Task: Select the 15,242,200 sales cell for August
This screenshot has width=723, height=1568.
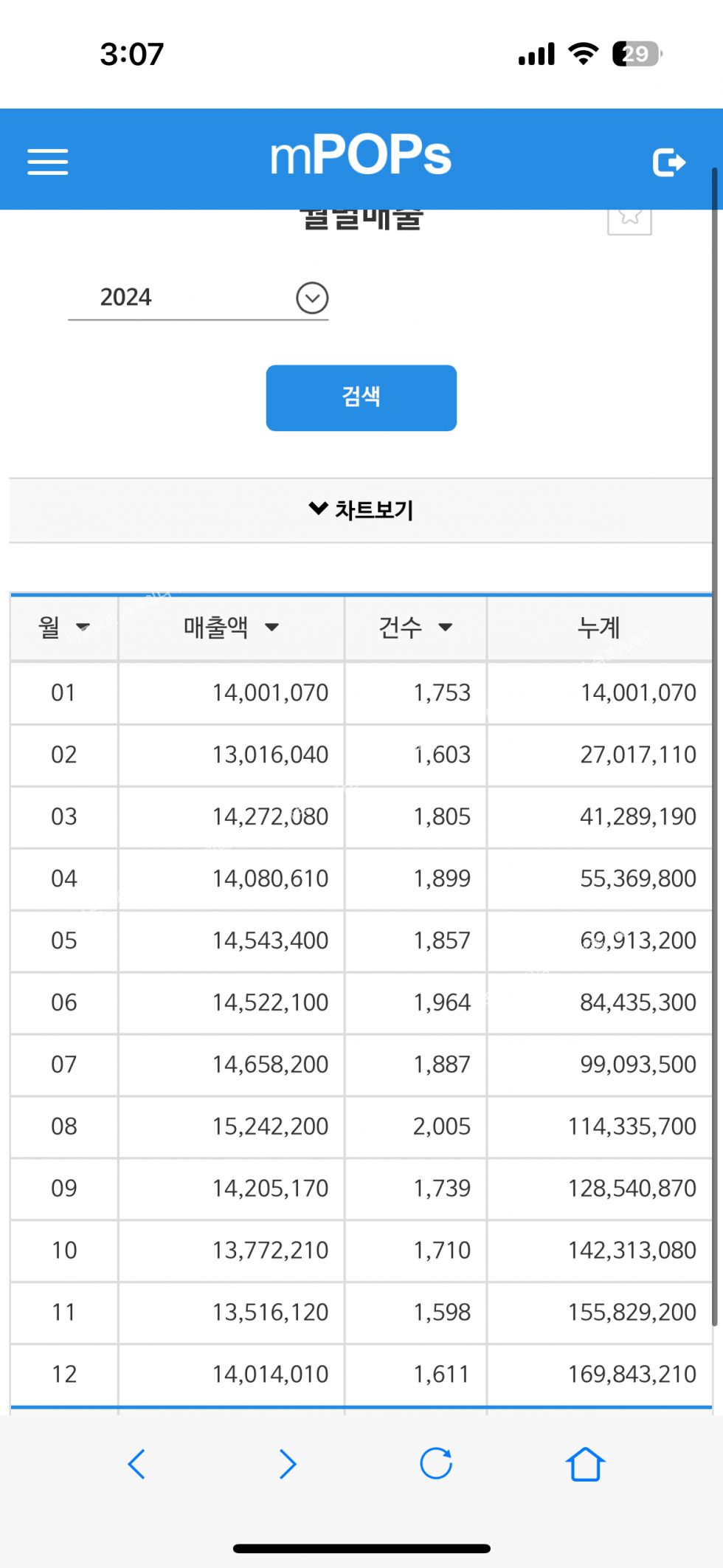Action: click(x=270, y=1126)
